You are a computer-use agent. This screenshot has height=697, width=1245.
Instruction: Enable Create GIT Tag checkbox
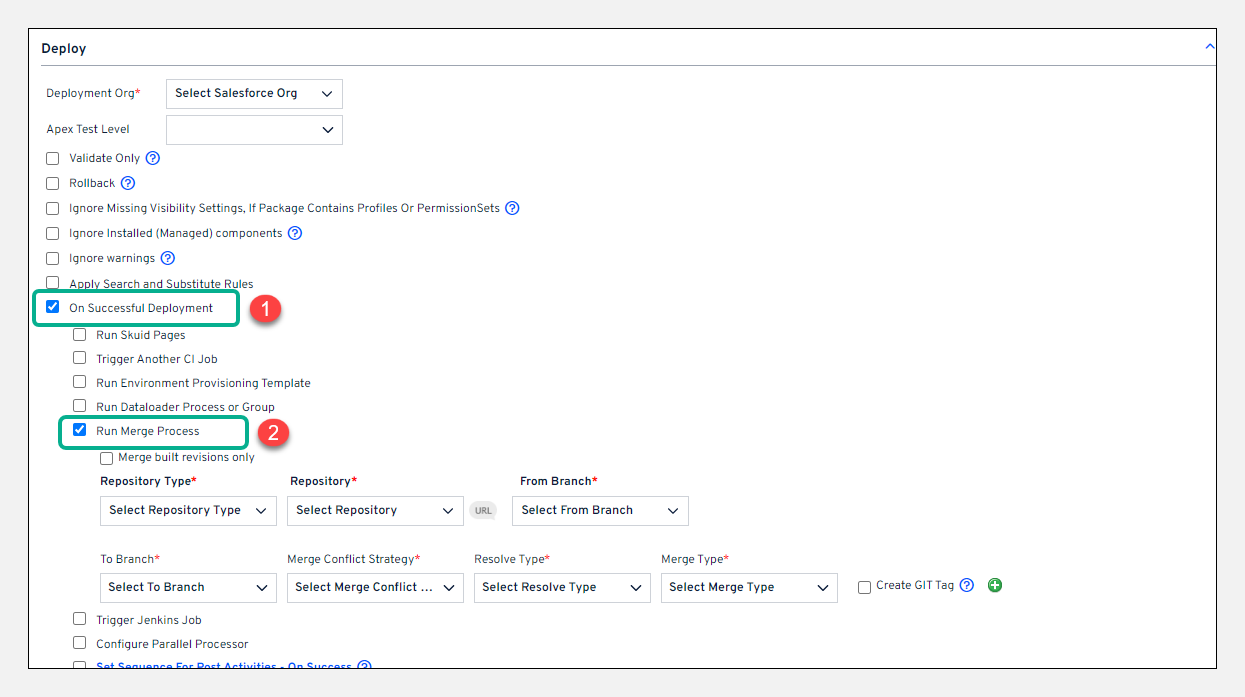pos(864,587)
